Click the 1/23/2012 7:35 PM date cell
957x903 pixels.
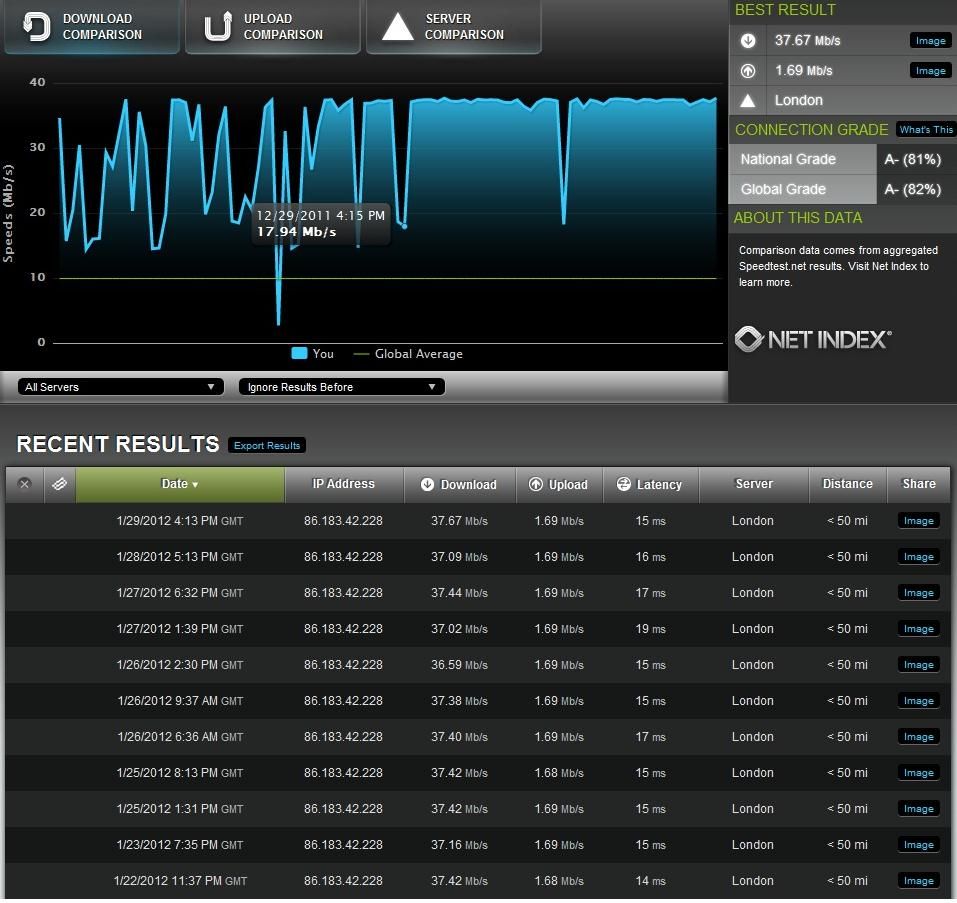tap(180, 845)
